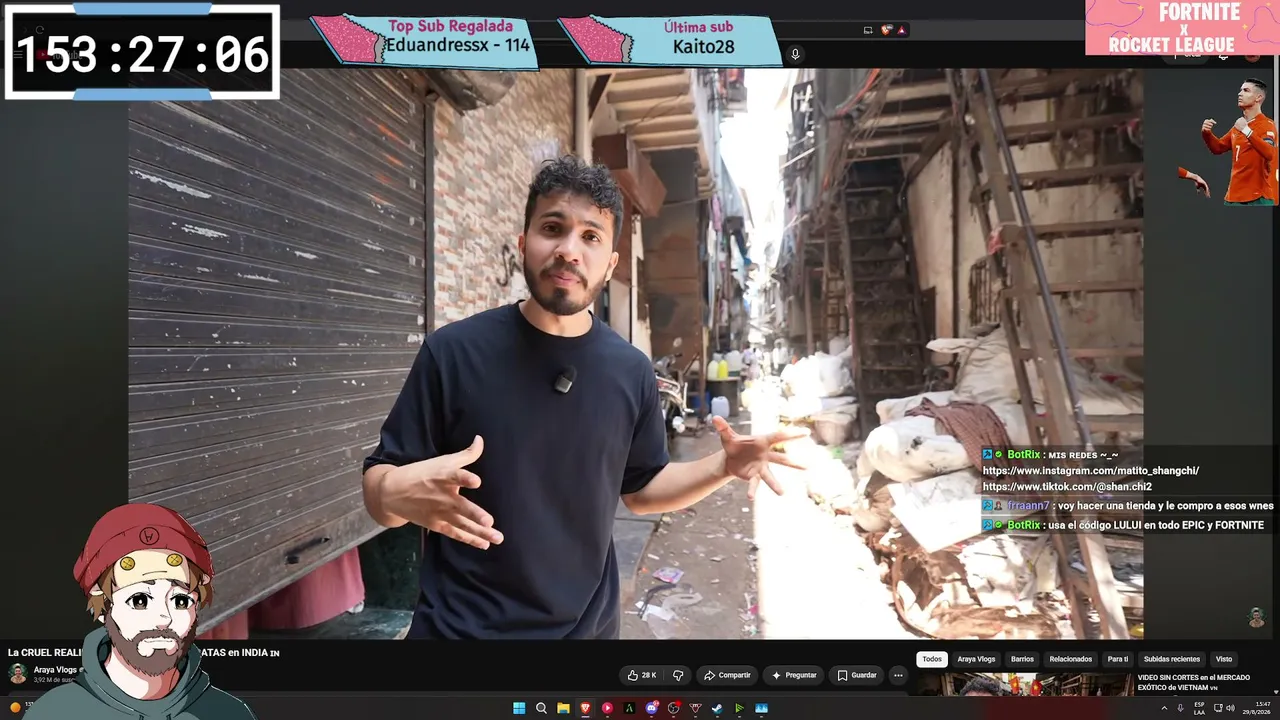This screenshot has width=1280, height=720.
Task: Open the pink play-button app in taskbar
Action: [x=607, y=708]
